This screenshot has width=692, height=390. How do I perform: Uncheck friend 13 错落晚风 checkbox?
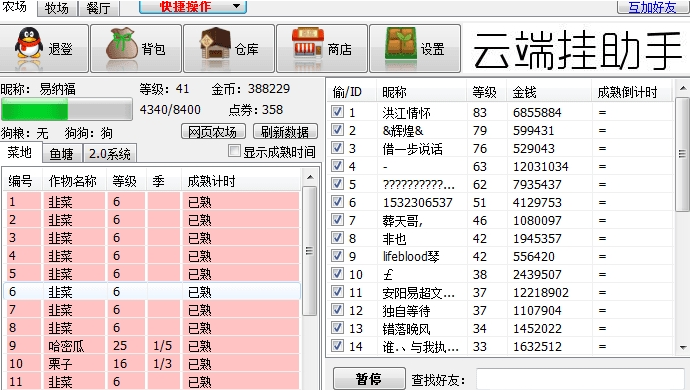338,328
